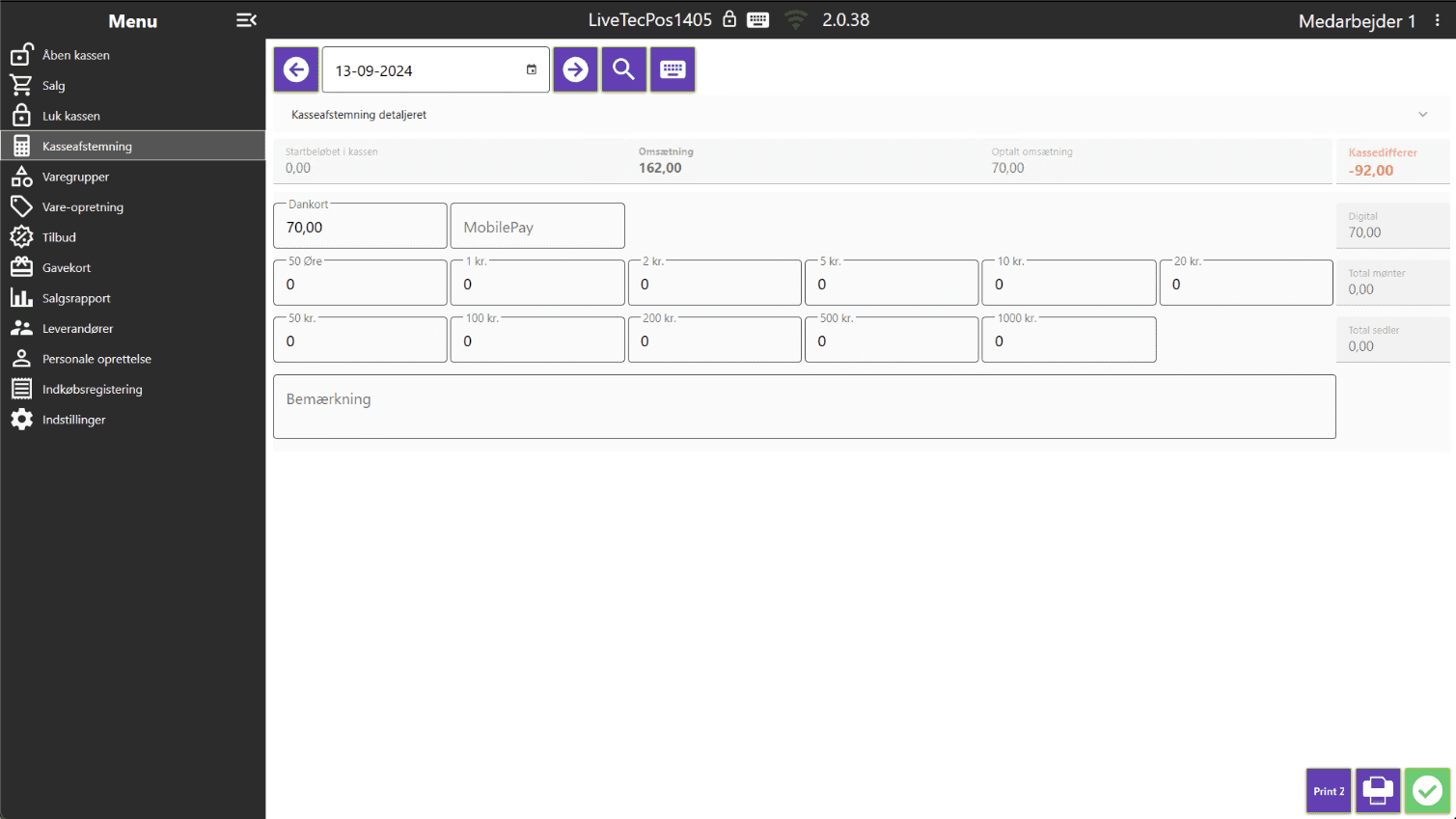Open Gavekort menu entry

point(133,267)
